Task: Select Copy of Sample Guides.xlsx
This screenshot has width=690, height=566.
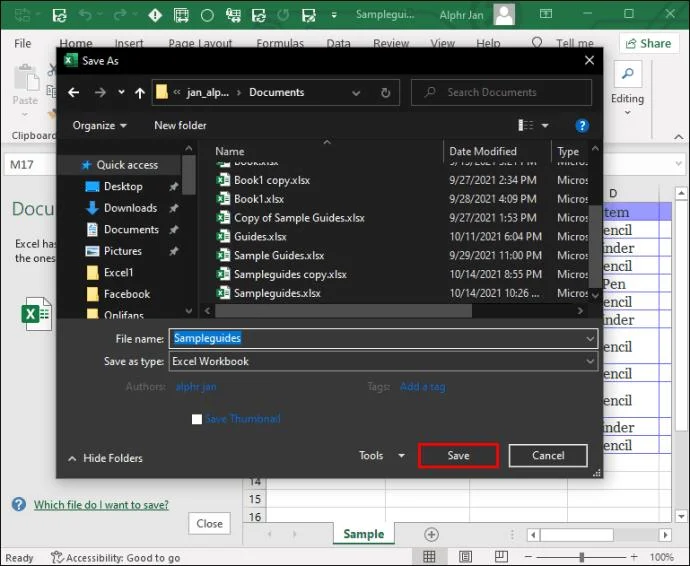Action: pos(299,218)
